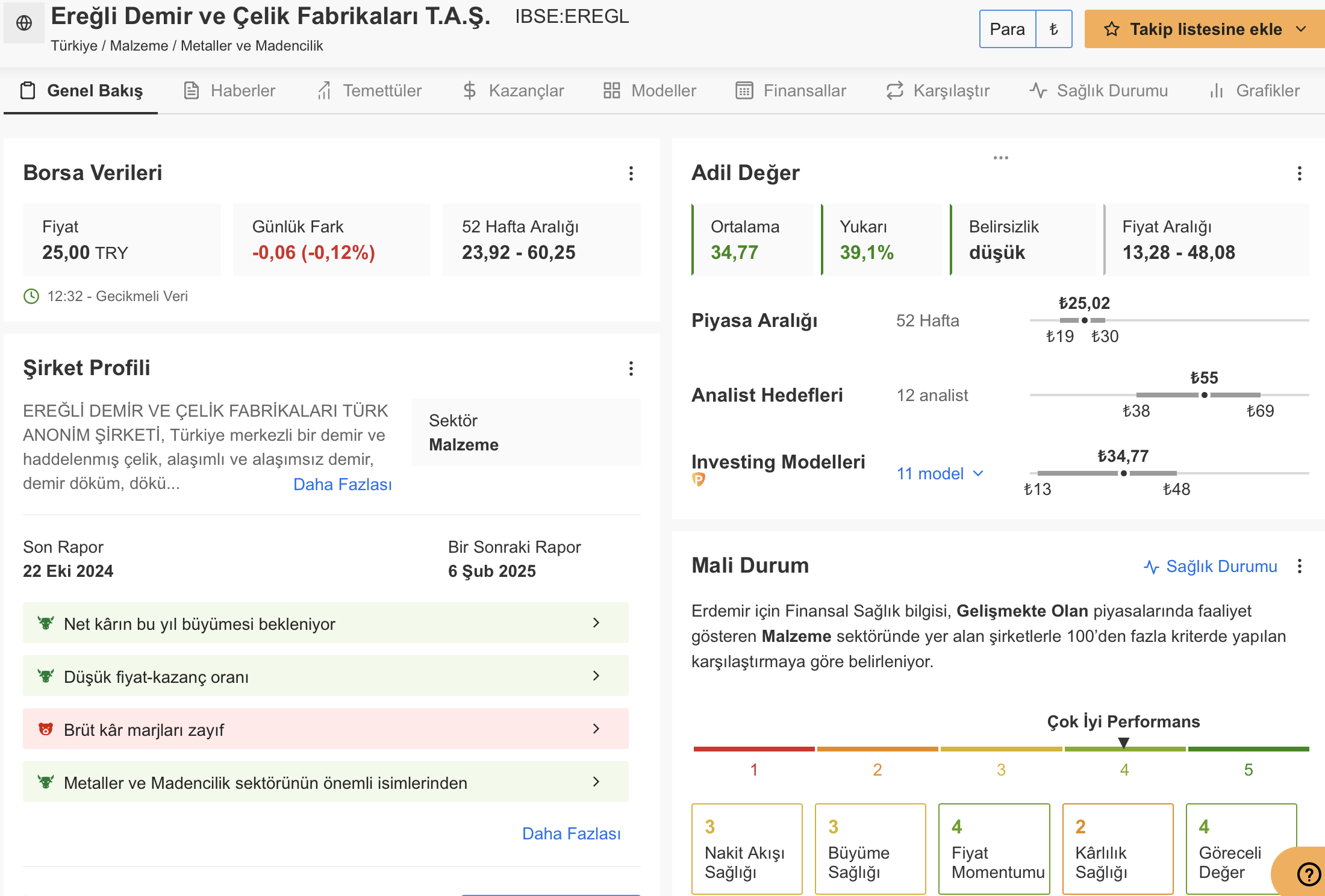Expand Takip listesine ekle dropdown arrow
The image size is (1325, 896).
[x=1301, y=29]
